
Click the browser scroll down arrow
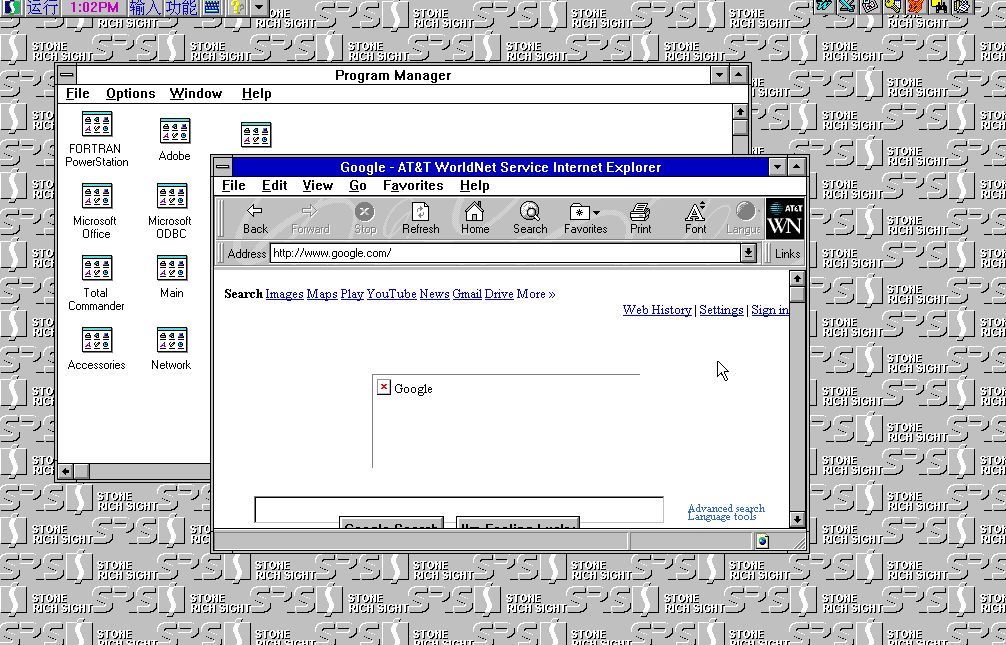pyautogui.click(x=797, y=519)
